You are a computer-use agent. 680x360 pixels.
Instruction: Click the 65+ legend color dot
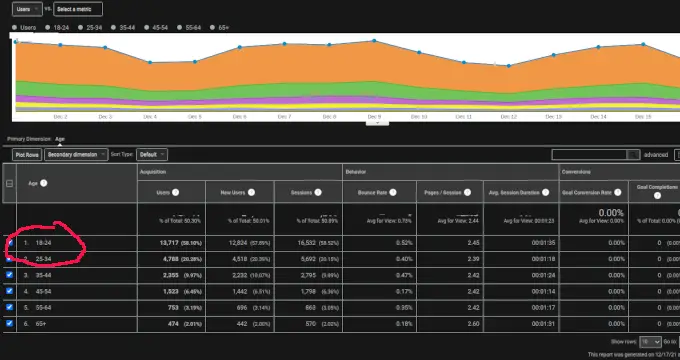[x=212, y=27]
